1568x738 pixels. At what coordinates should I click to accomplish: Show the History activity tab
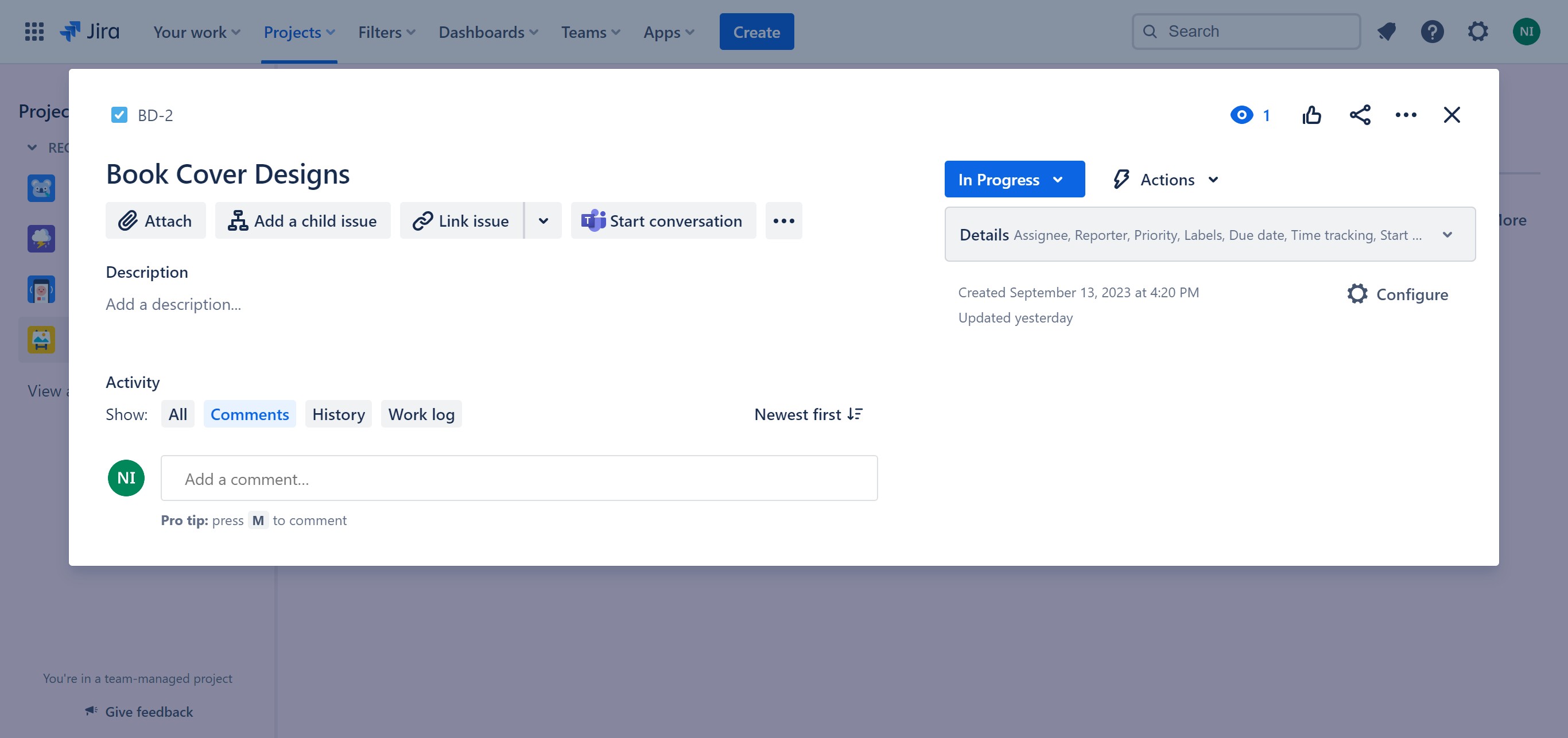pyautogui.click(x=339, y=414)
